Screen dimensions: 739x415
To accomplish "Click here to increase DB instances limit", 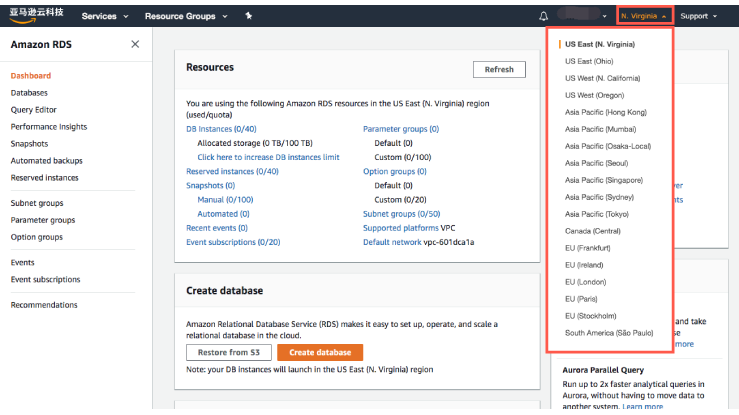I will [268, 157].
